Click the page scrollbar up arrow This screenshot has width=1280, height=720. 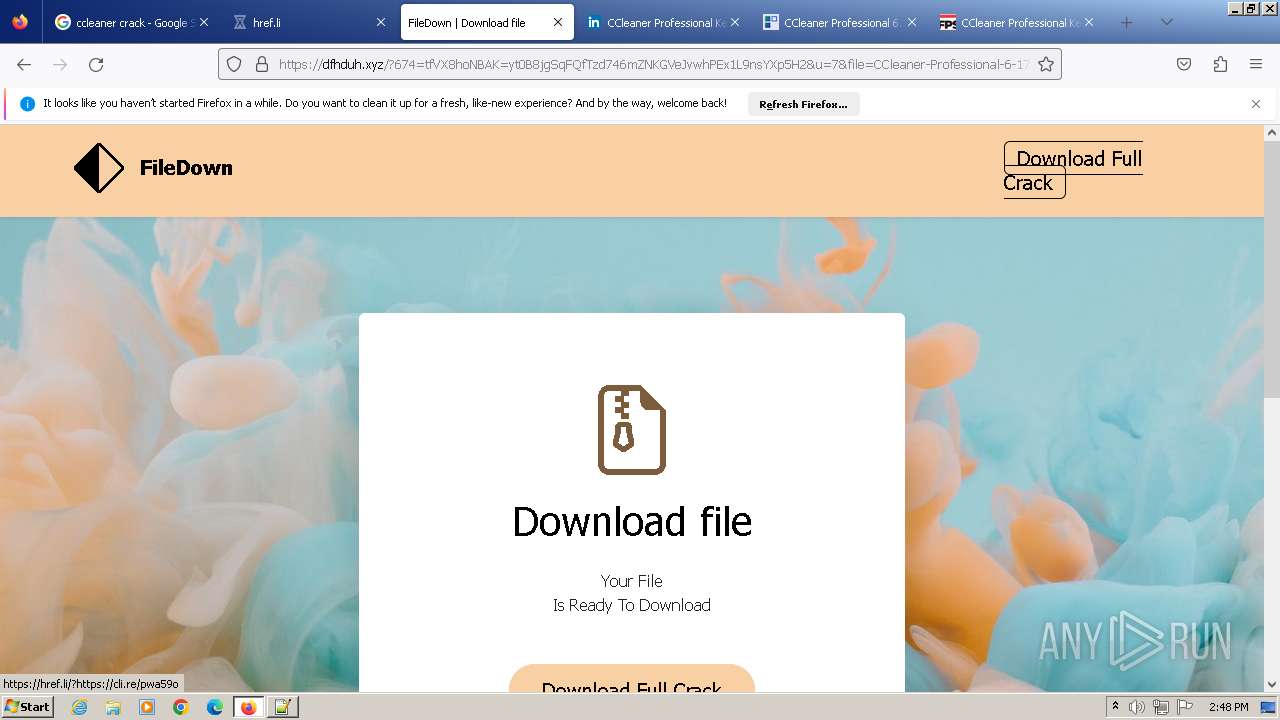pyautogui.click(x=1272, y=132)
